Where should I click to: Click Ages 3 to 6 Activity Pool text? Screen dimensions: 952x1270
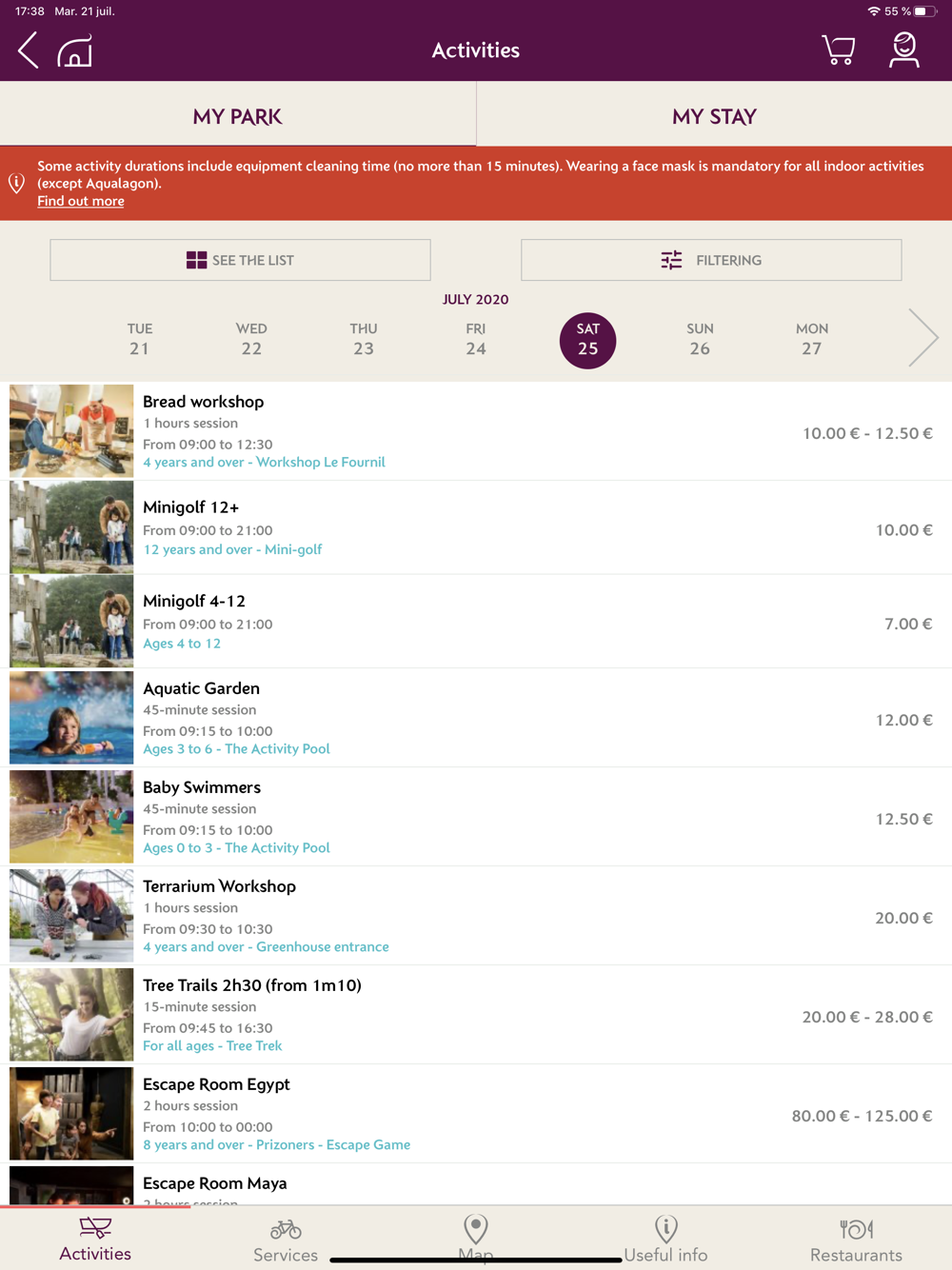[x=236, y=749]
